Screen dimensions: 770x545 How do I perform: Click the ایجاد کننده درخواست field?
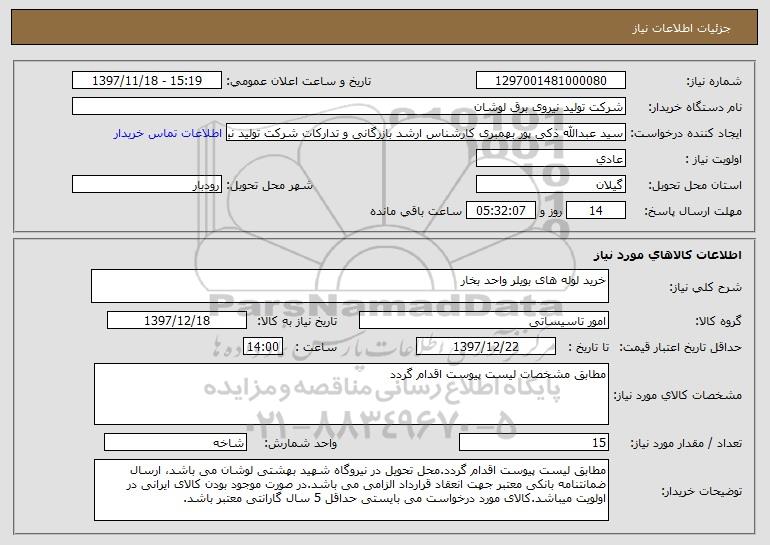pyautogui.click(x=426, y=133)
